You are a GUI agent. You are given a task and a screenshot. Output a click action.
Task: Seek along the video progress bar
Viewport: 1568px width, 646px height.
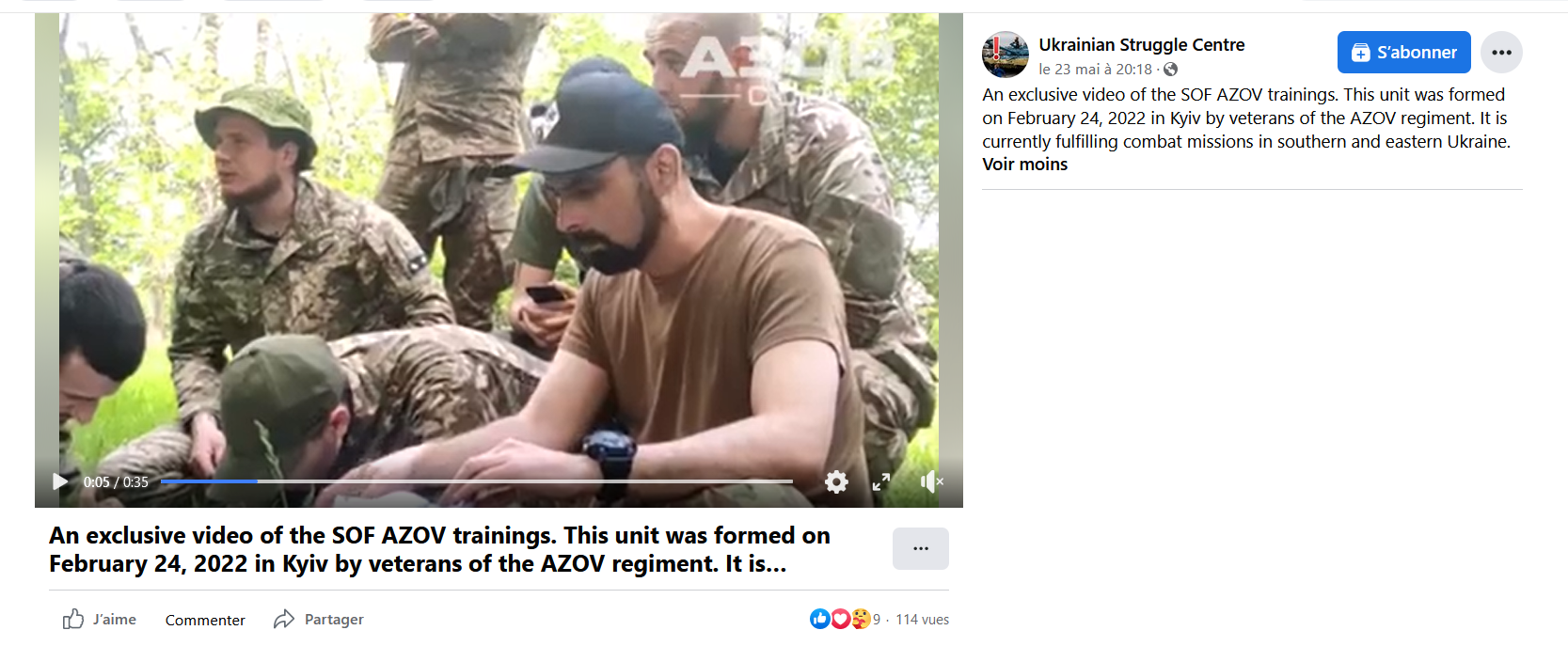pyautogui.click(x=476, y=481)
